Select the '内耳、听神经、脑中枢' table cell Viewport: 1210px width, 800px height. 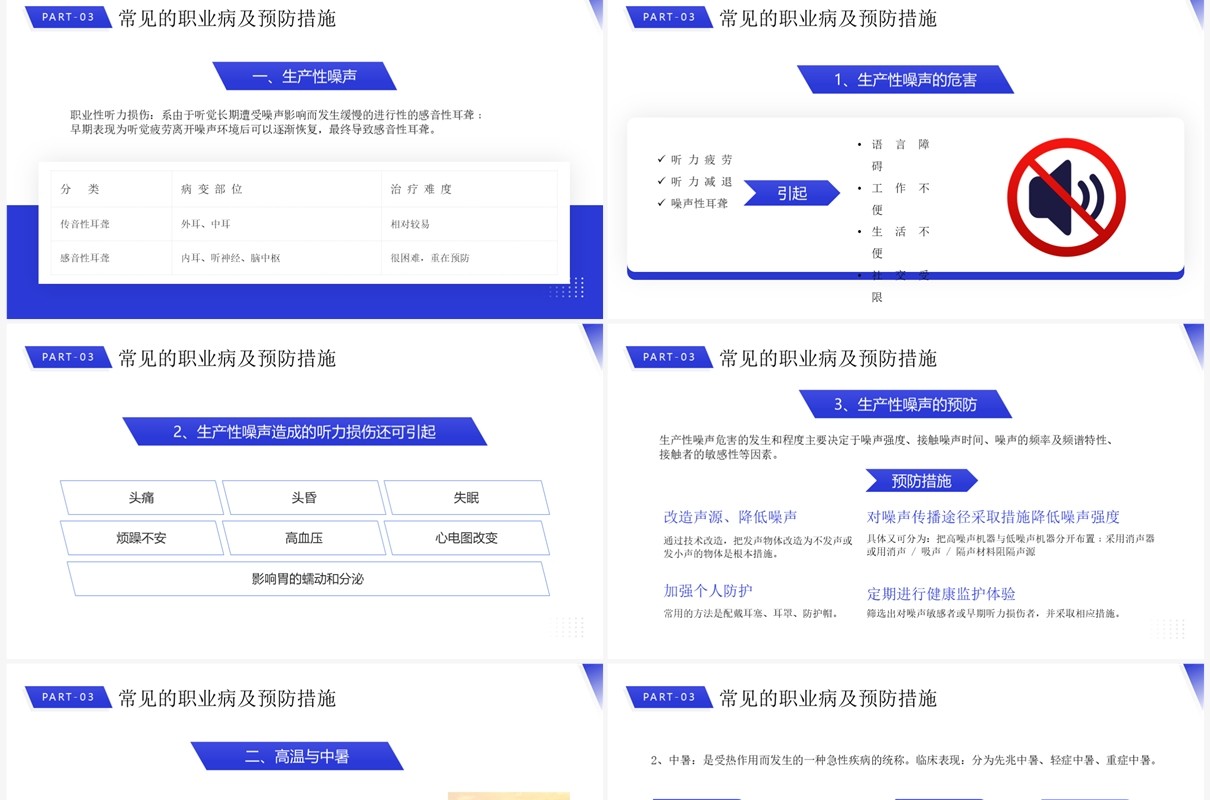click(276, 258)
